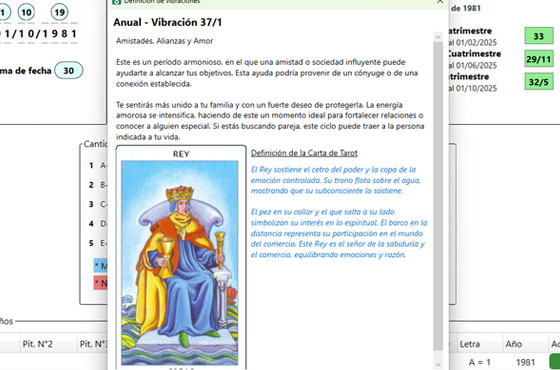Image resolution: width=560 pixels, height=370 pixels.
Task: Click the dialog's vertical scrollbar thumb
Action: [438, 196]
